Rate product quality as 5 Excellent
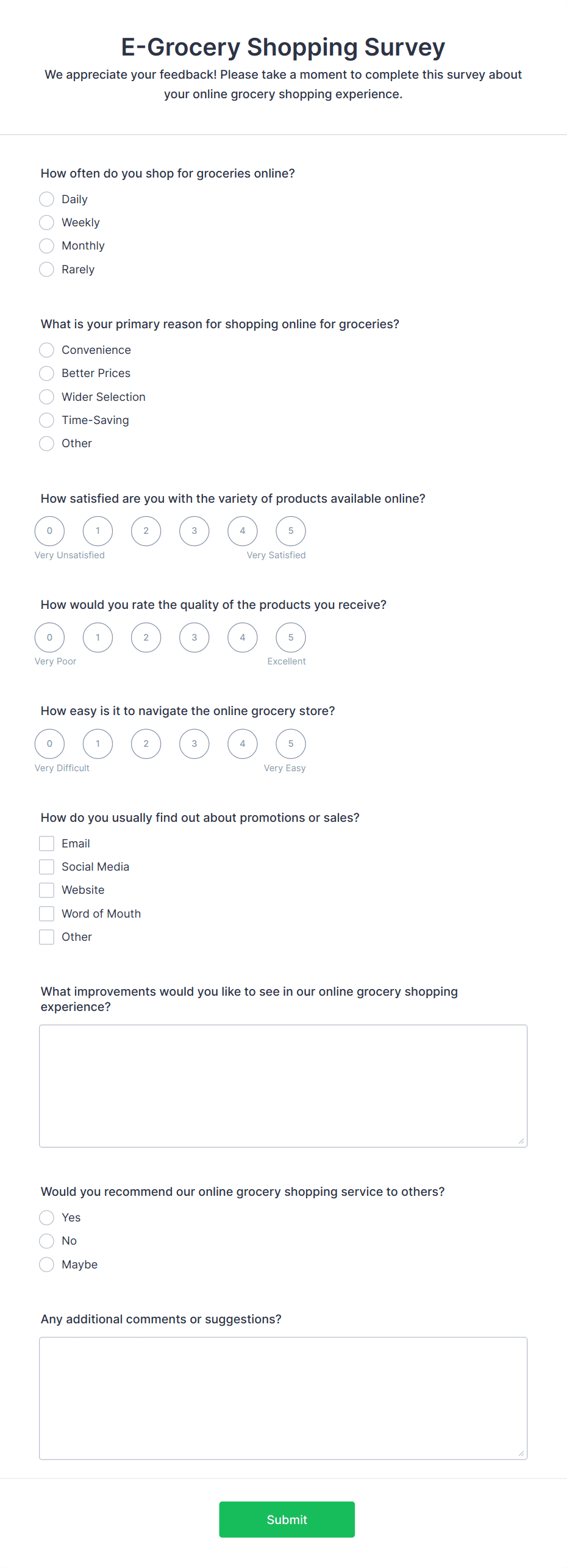567x1568 pixels. point(291,638)
